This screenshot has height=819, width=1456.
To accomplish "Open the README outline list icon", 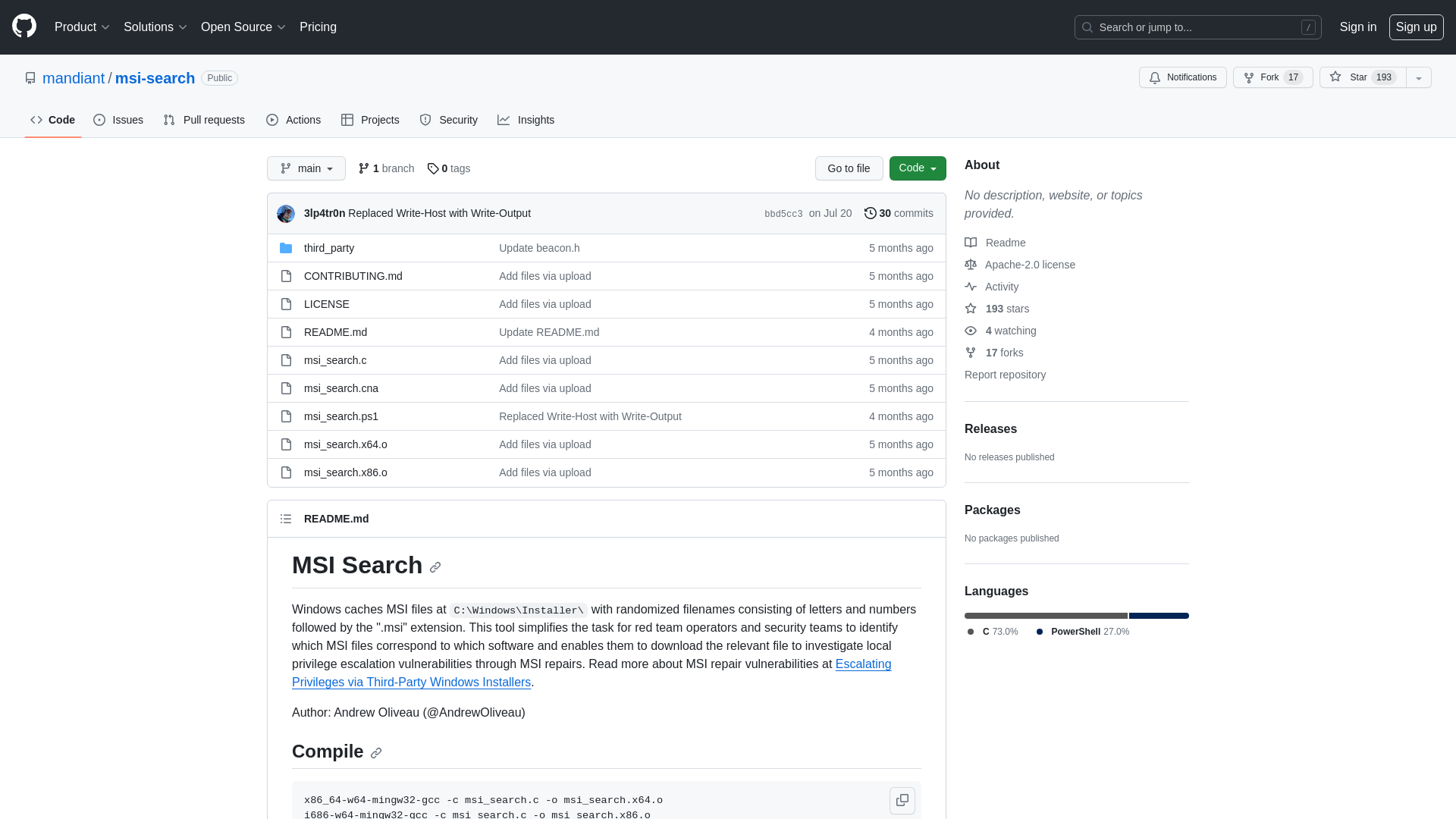I will 286,519.
